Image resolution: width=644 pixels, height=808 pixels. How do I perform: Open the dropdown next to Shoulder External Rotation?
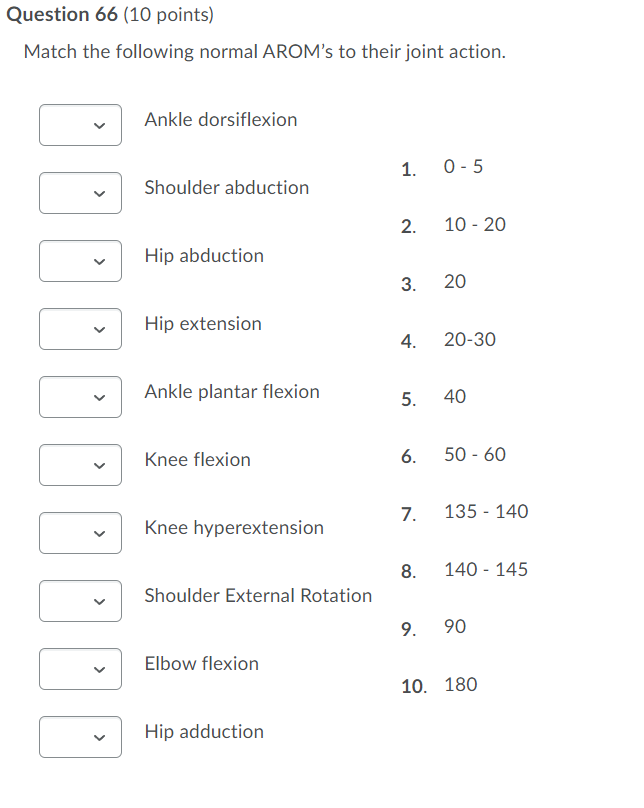(80, 601)
